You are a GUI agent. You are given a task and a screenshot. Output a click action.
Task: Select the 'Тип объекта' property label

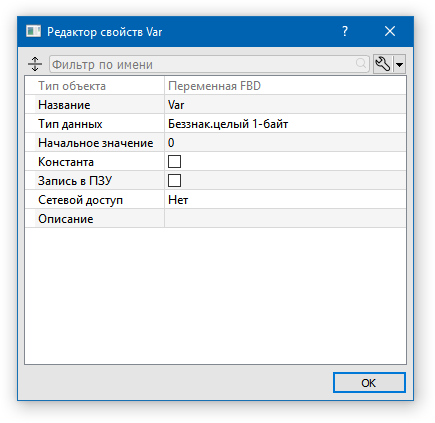(x=72, y=86)
